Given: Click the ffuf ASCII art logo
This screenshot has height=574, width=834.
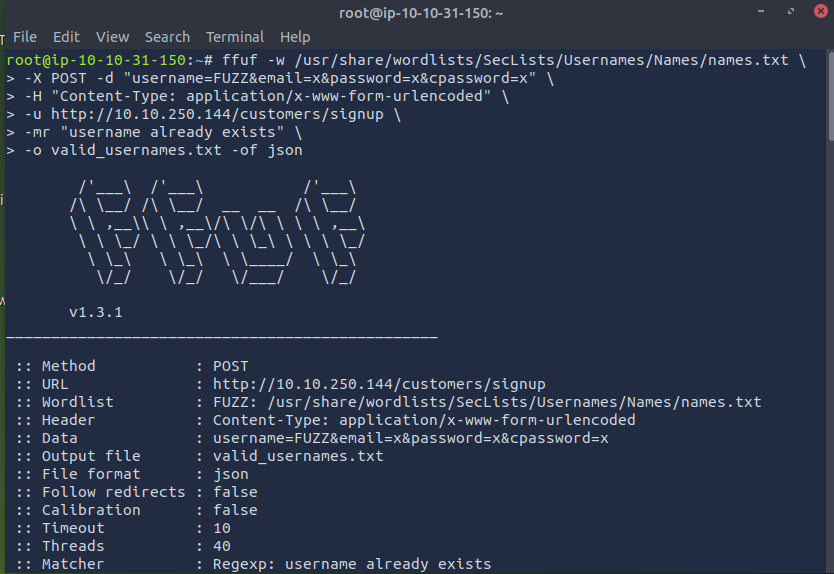Looking at the screenshot, I should coord(217,234).
